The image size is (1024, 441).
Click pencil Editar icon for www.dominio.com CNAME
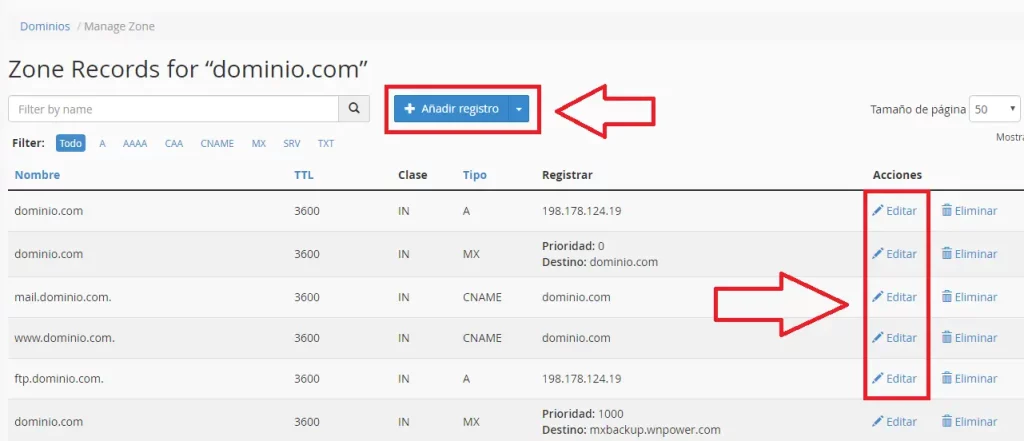(x=878, y=338)
